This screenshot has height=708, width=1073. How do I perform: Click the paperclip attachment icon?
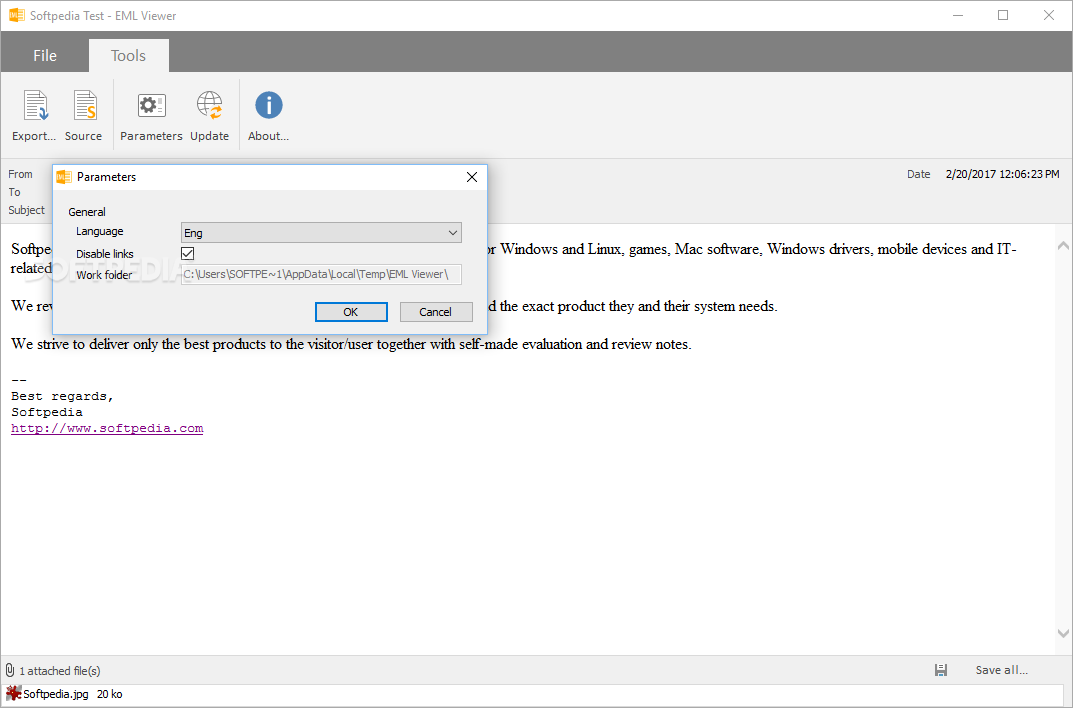coord(10,670)
